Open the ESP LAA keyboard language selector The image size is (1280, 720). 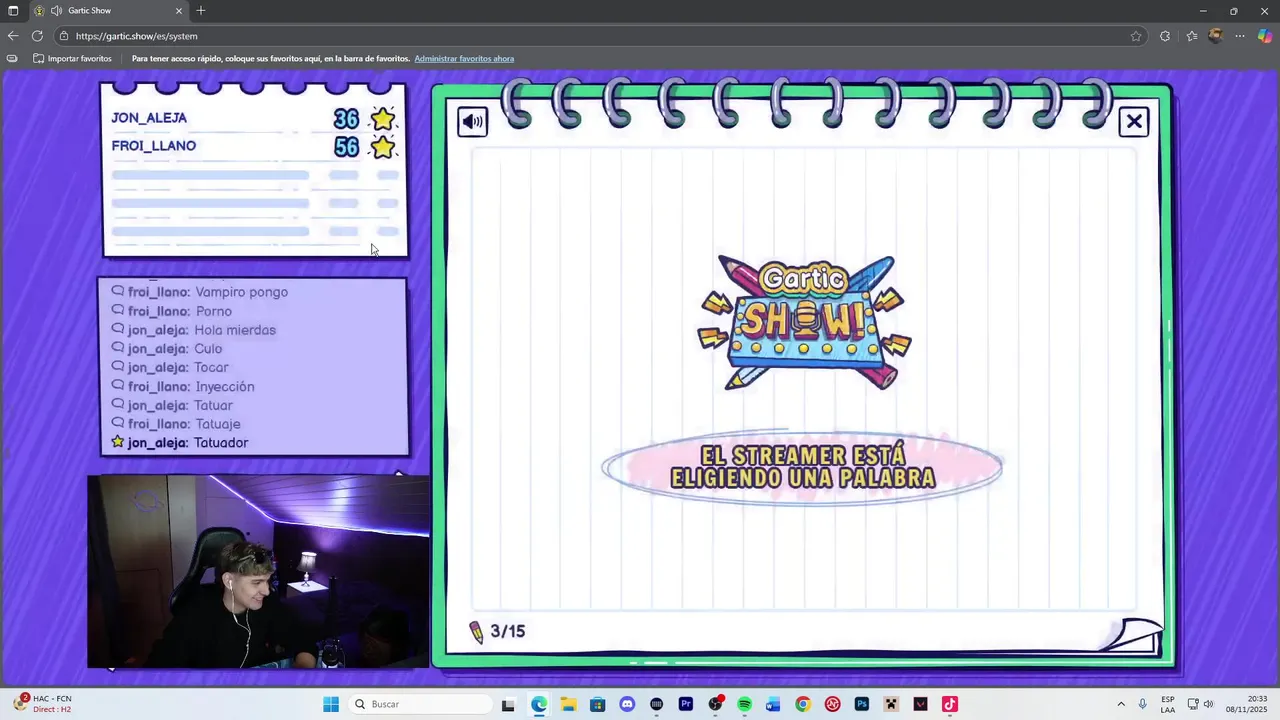point(1168,704)
